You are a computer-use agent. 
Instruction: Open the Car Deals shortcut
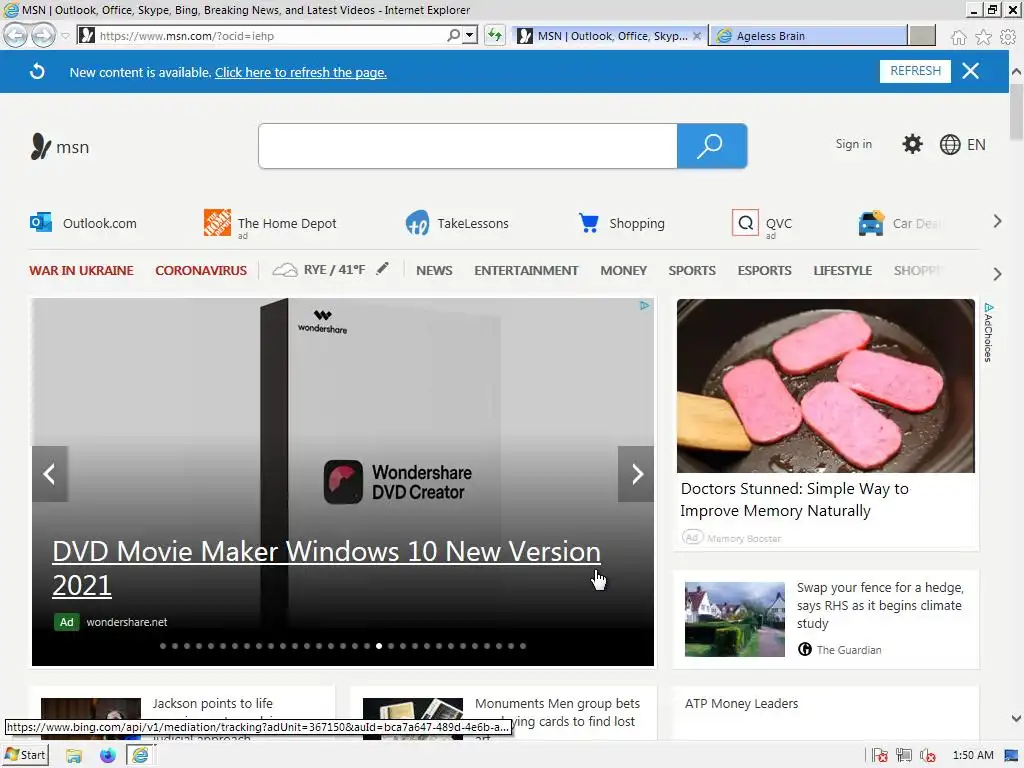pos(901,223)
